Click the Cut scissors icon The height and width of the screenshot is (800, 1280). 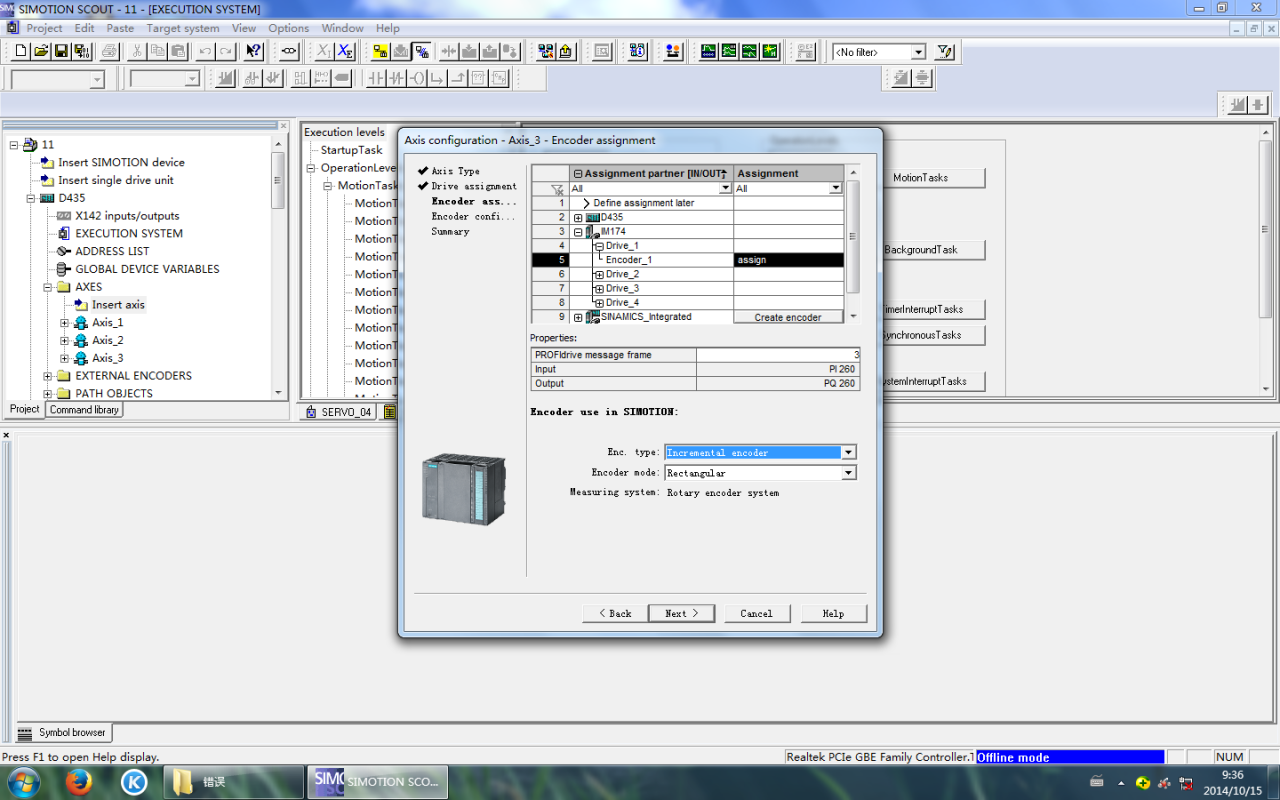point(137,51)
